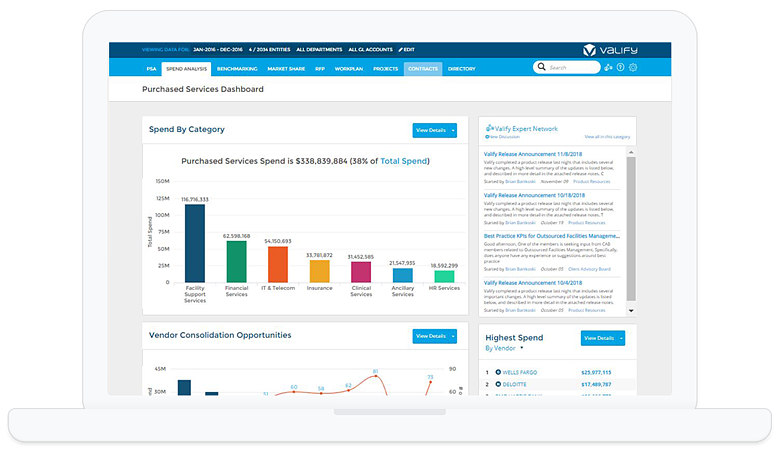The image size is (779, 450).
Task: Click the network icon beside Valify Expert Network
Action: (489, 128)
